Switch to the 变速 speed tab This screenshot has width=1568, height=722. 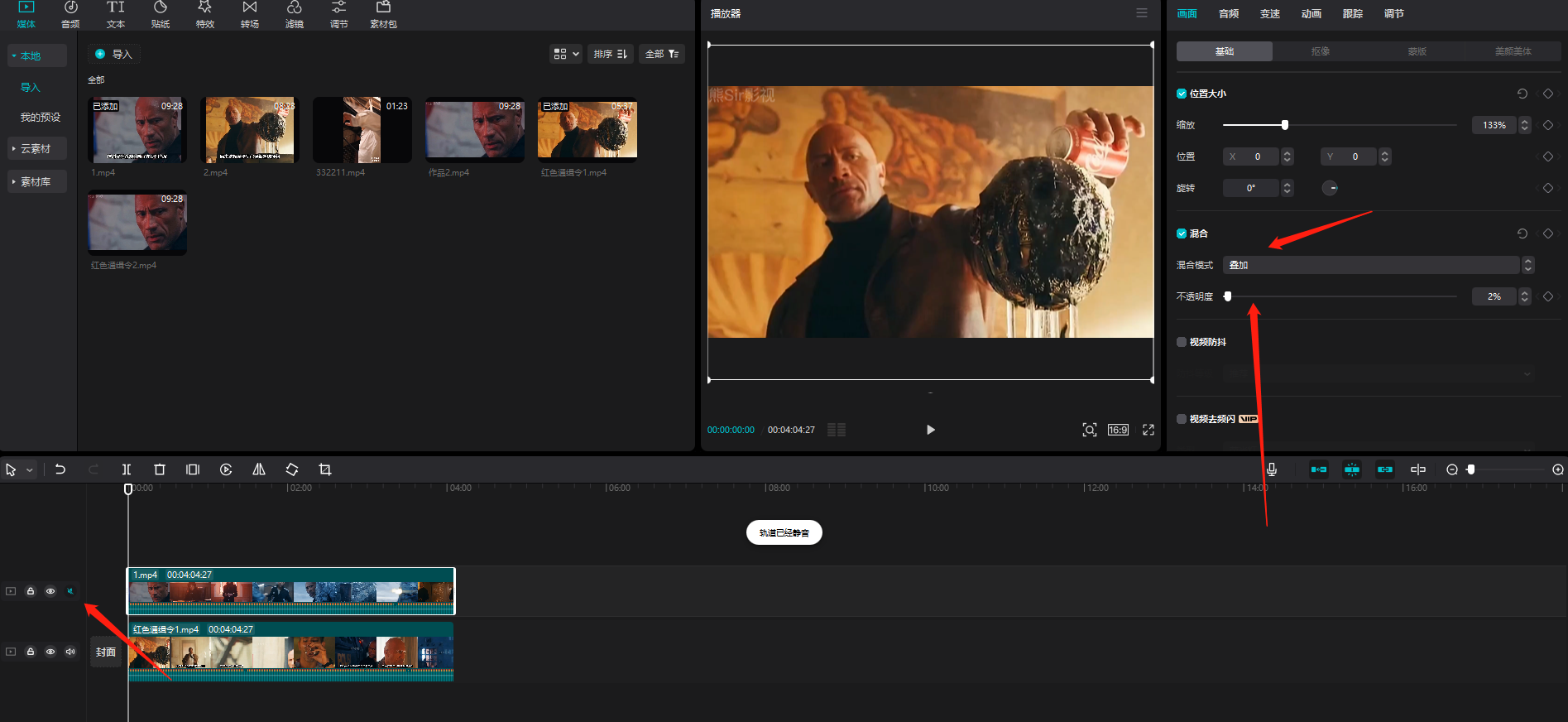coord(1270,14)
